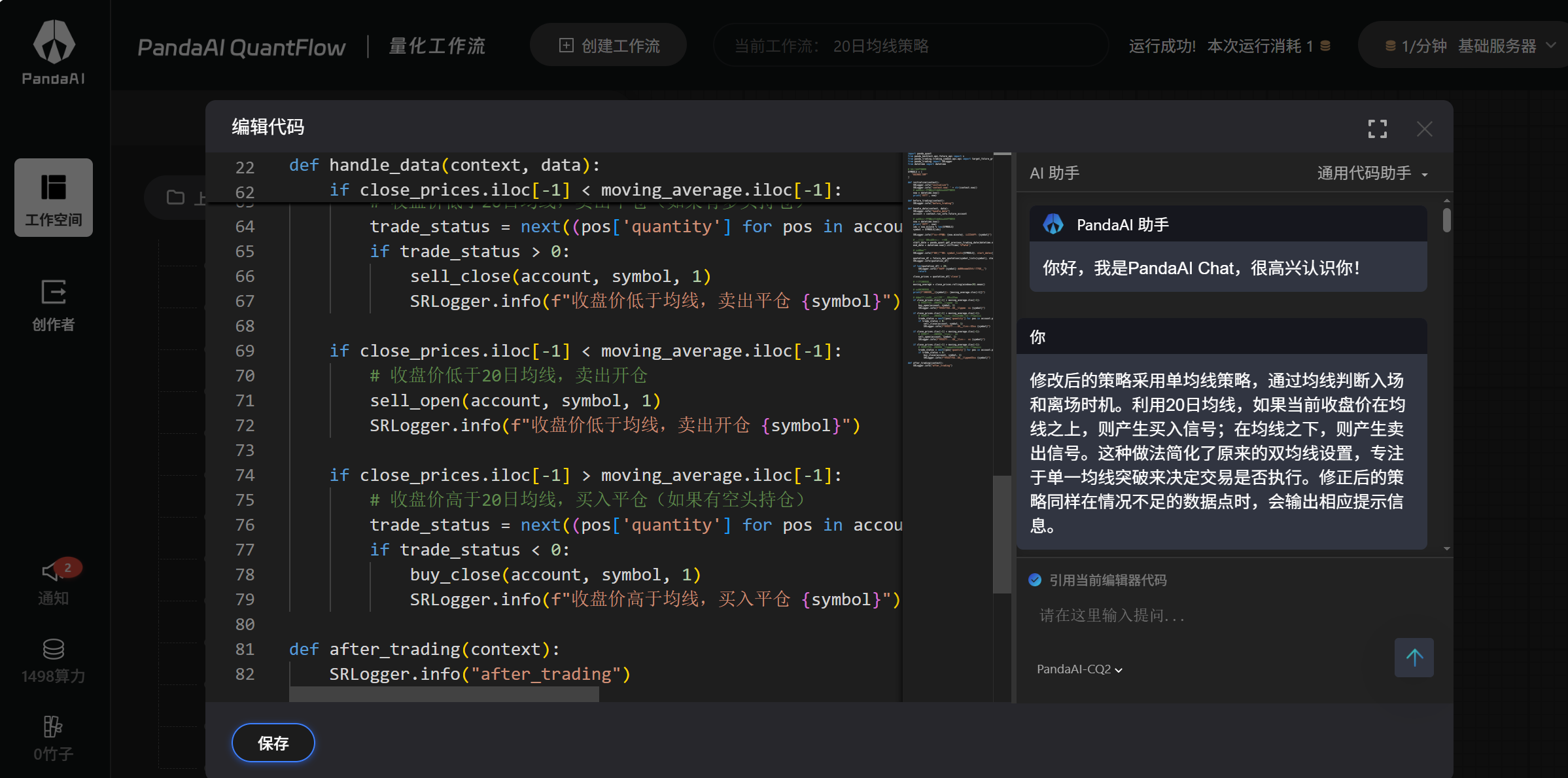
Task: Click the AI chat scroll down arrow
Action: pos(1446,548)
